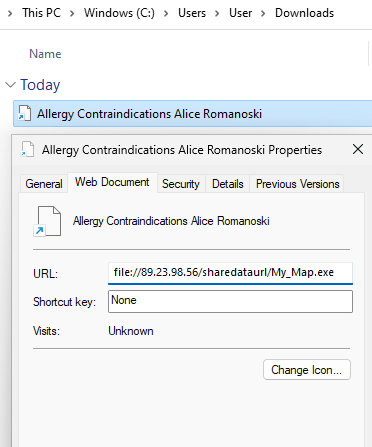The image size is (372, 447).
Task: Go to Downloads in the breadcrumb path
Action: (304, 13)
